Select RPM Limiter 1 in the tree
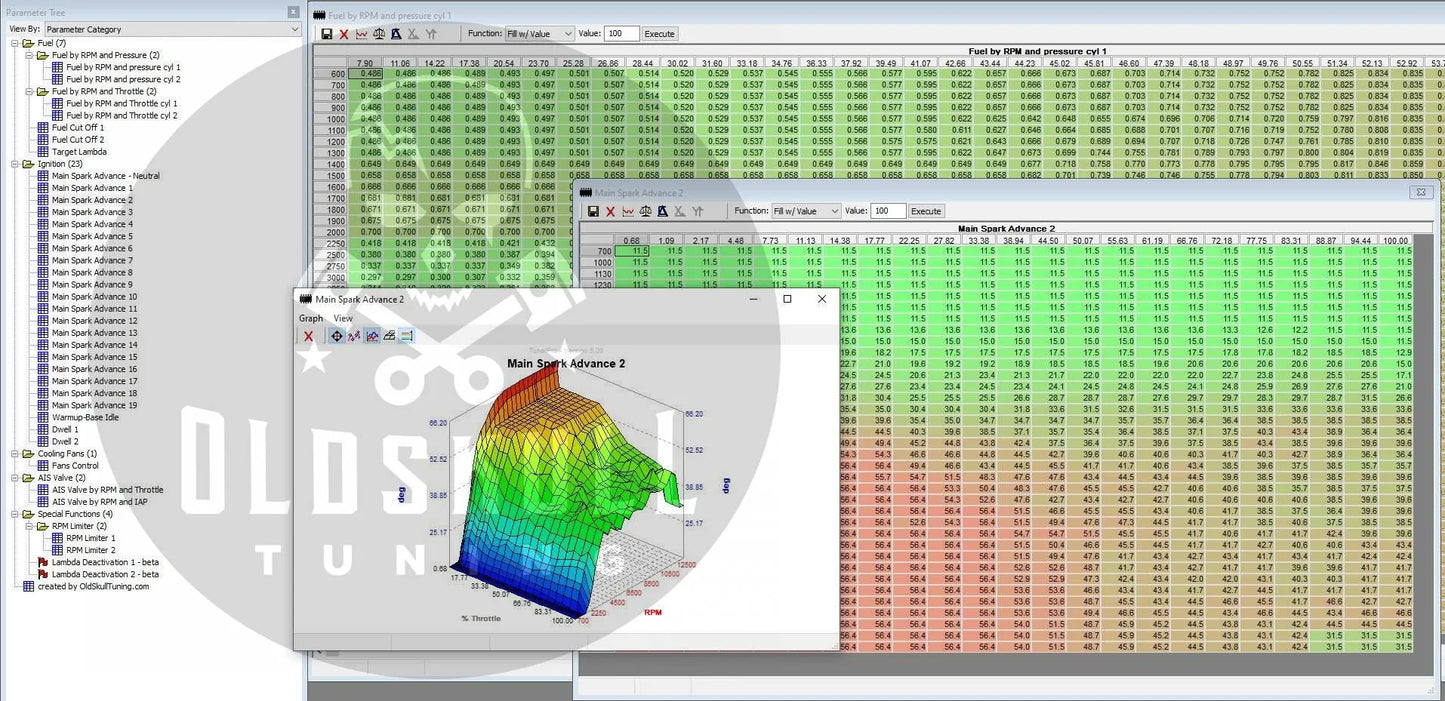1445x701 pixels. 91,538
